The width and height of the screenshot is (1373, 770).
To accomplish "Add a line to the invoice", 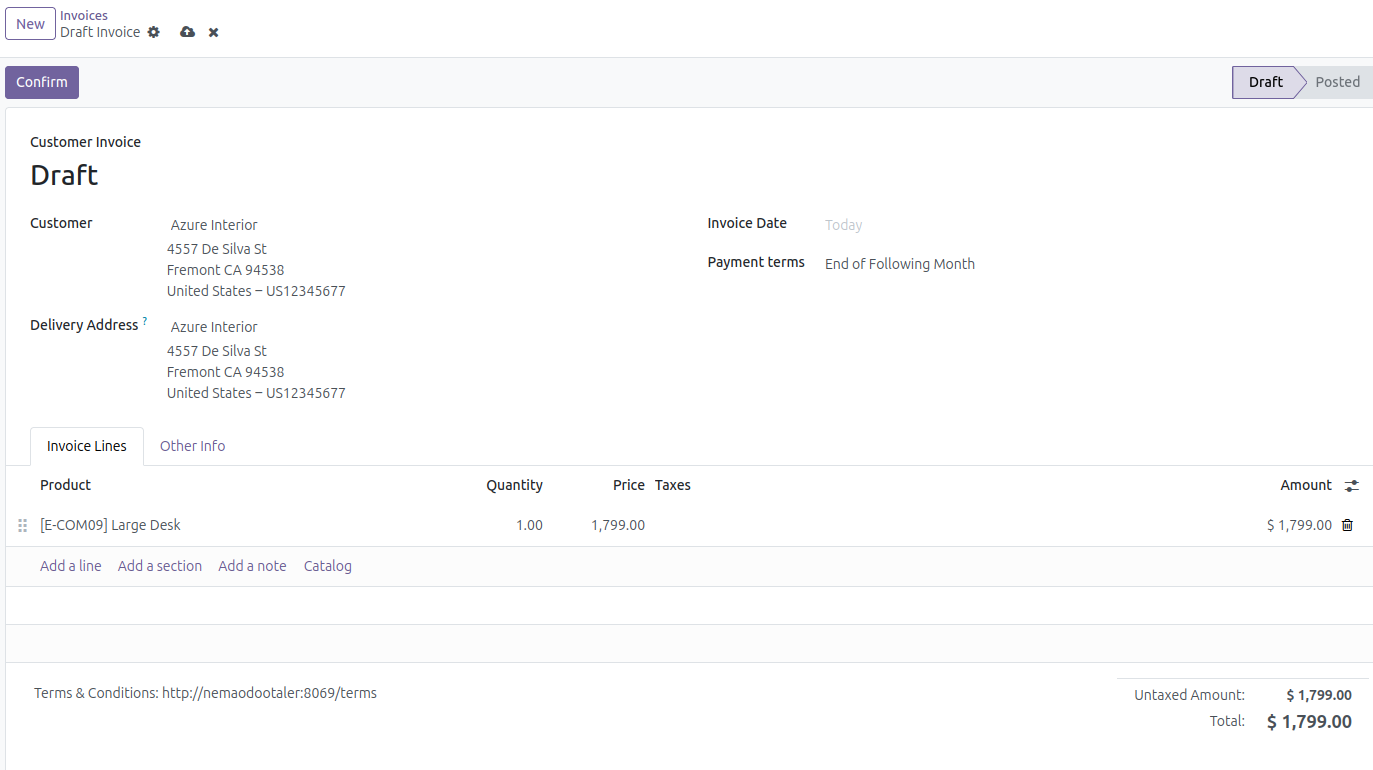I will (70, 566).
